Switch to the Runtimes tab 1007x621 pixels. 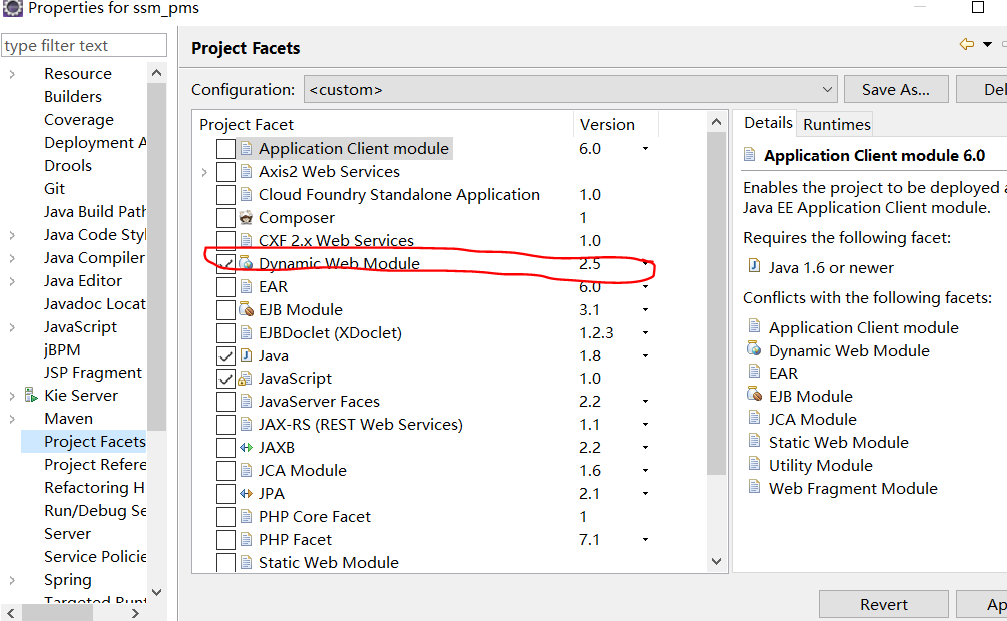coord(836,124)
